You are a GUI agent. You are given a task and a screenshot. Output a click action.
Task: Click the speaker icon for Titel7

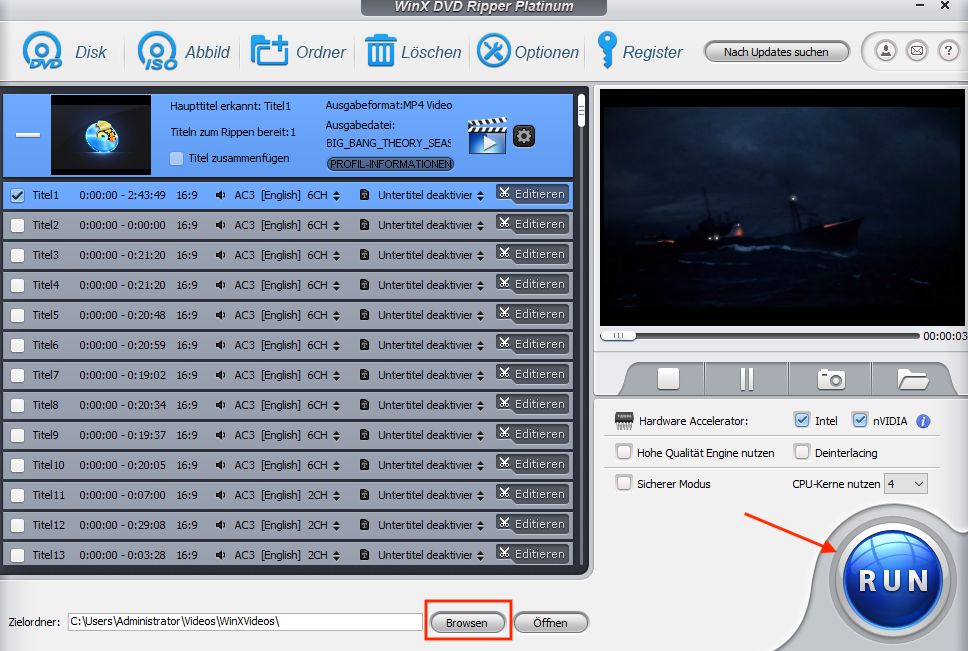coord(220,375)
